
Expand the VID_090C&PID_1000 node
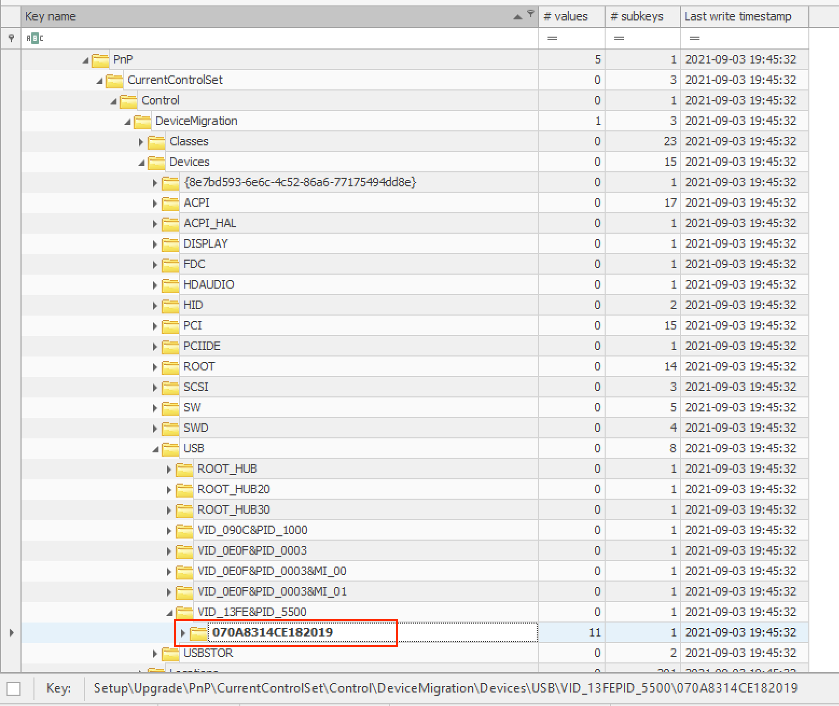coord(169,531)
